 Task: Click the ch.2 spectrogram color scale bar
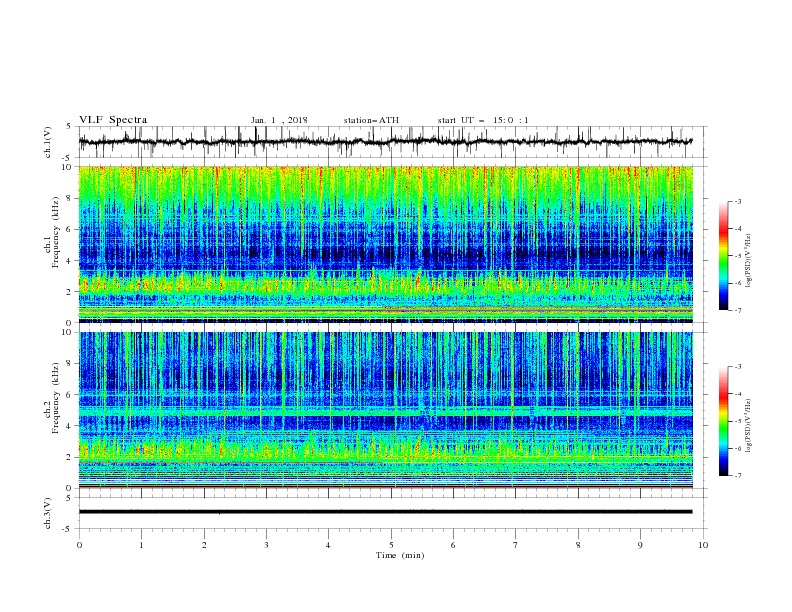point(723,421)
